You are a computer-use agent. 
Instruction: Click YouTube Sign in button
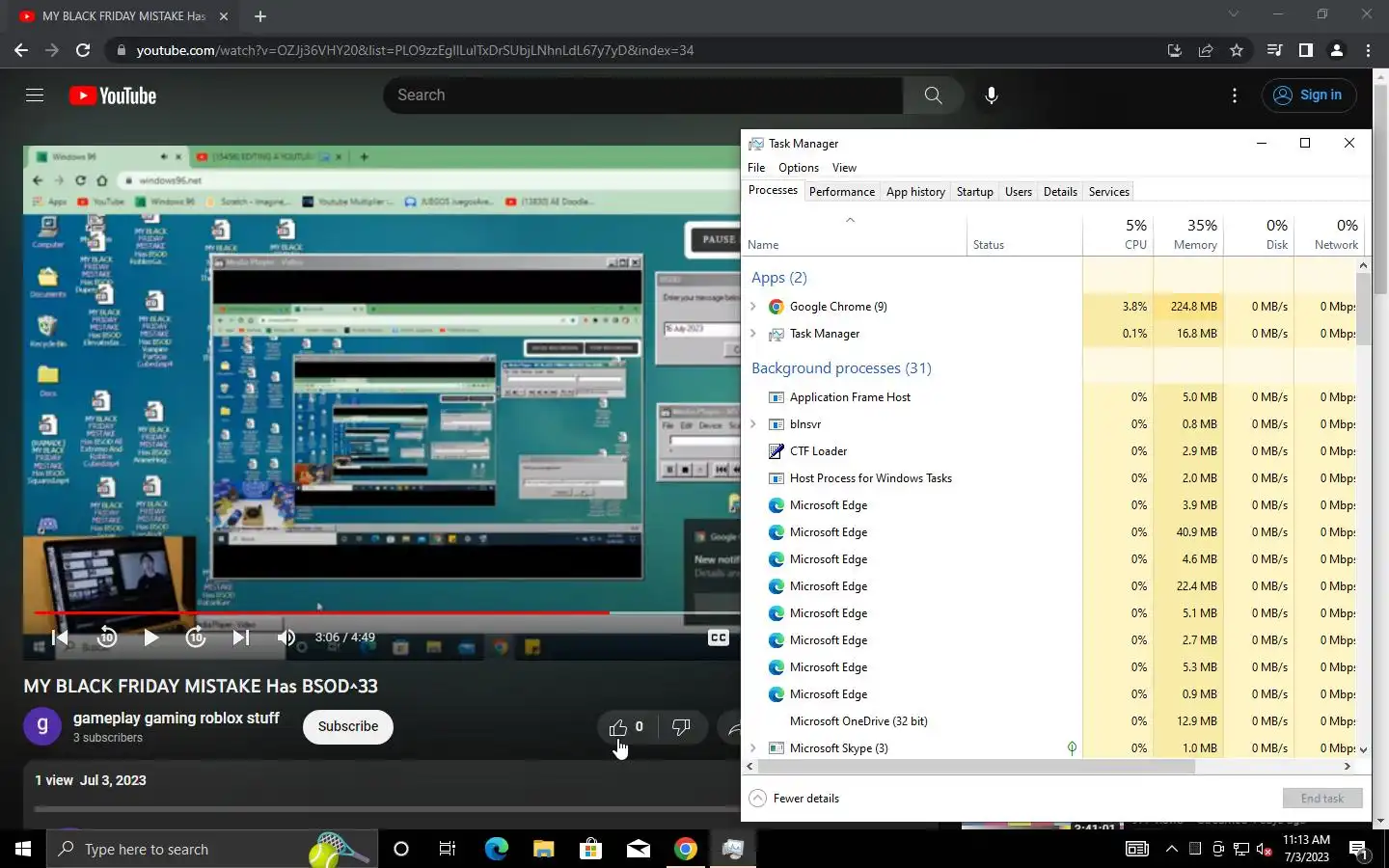(1309, 95)
